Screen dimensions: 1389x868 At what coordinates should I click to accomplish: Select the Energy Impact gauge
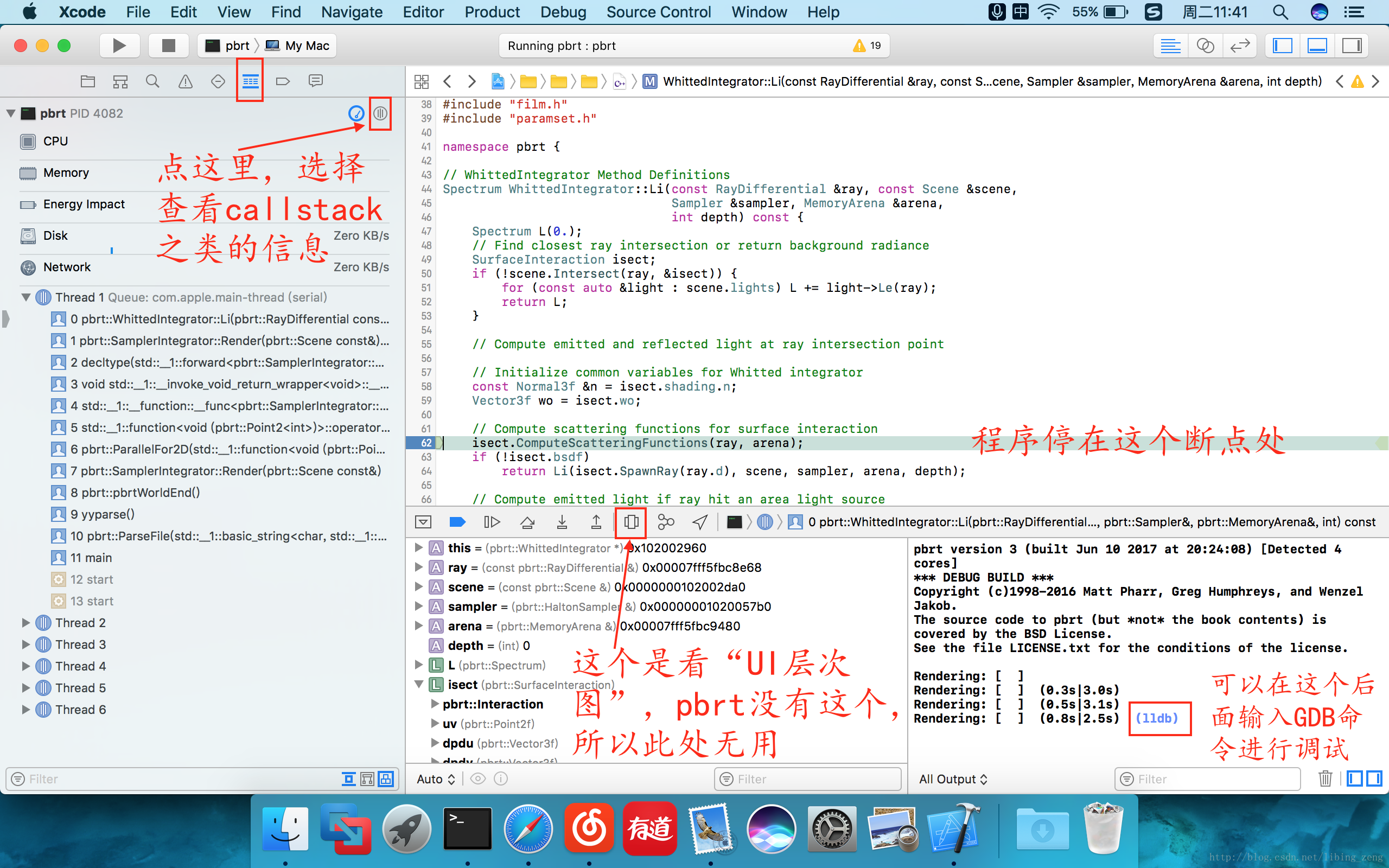[x=205, y=205]
